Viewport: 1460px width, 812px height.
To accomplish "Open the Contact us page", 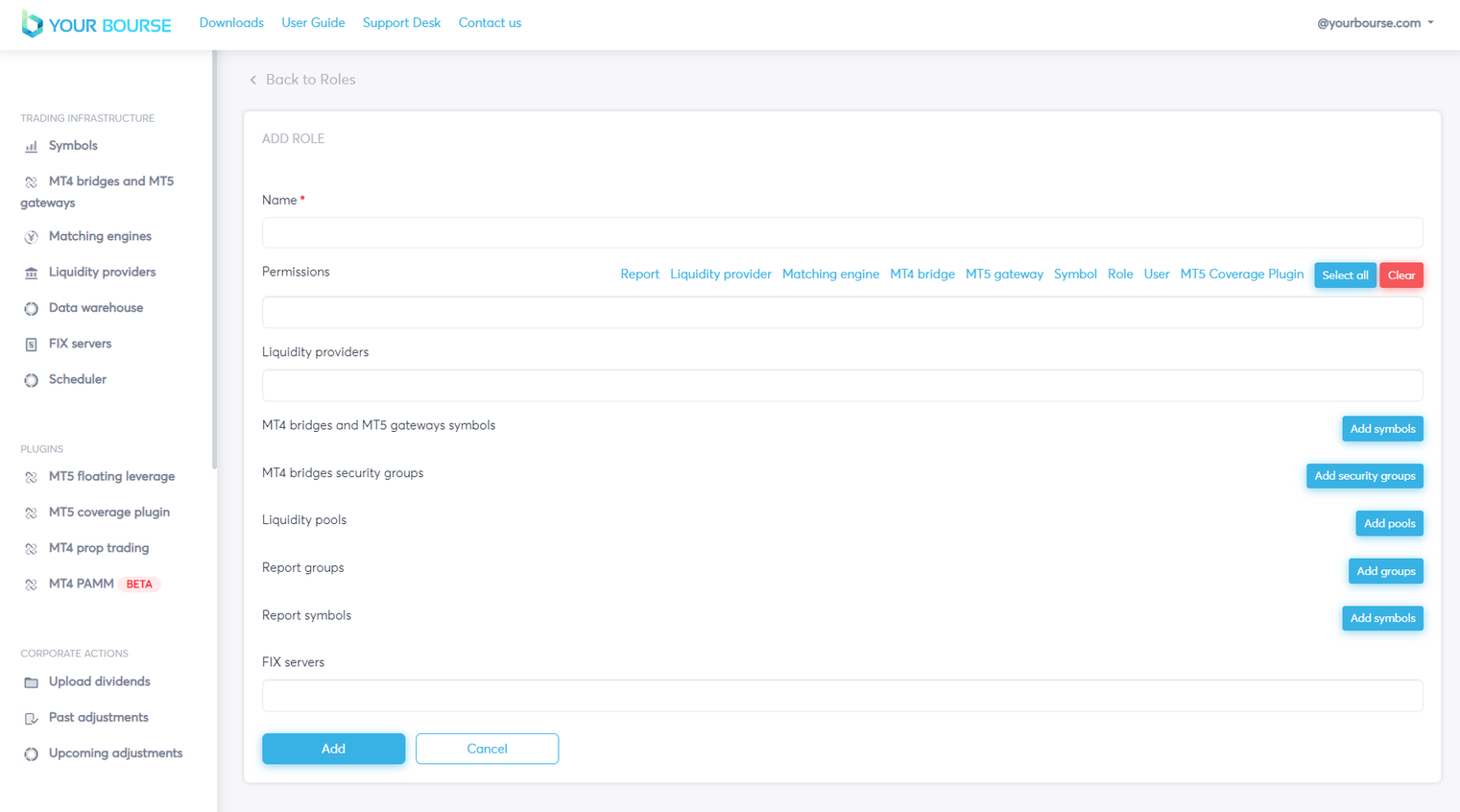I will pyautogui.click(x=490, y=23).
